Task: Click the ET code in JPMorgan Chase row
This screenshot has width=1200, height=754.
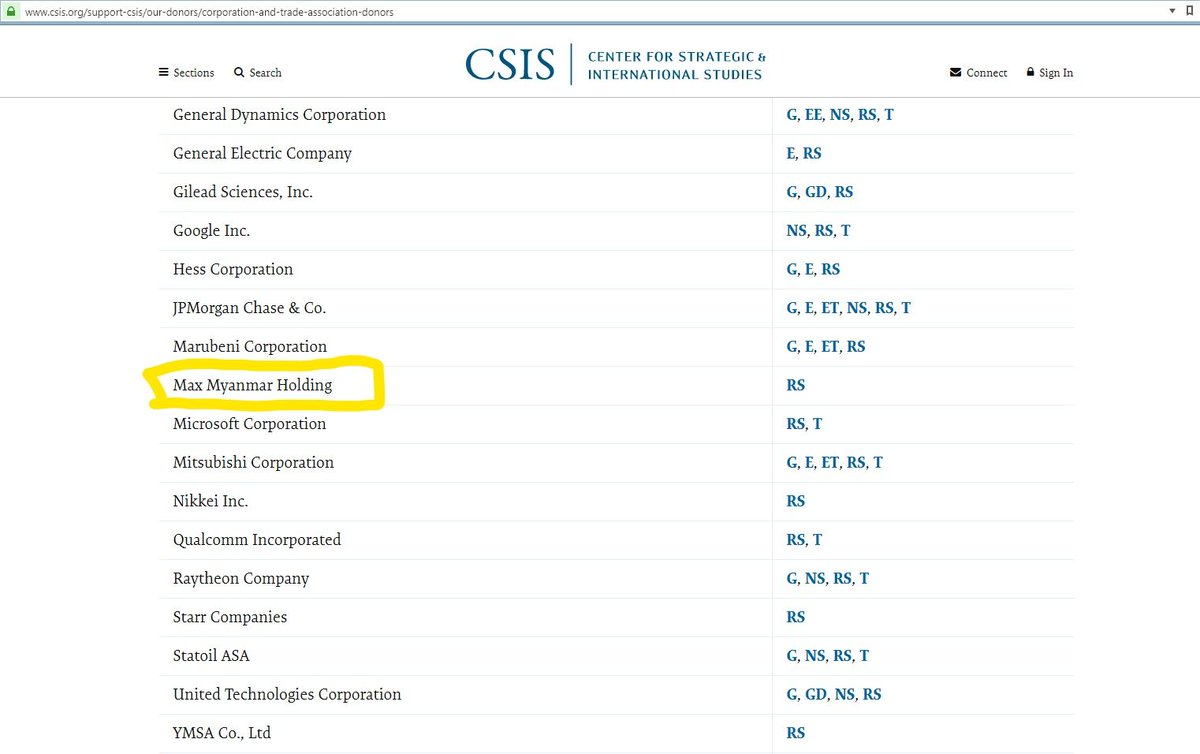Action: pyautogui.click(x=830, y=308)
